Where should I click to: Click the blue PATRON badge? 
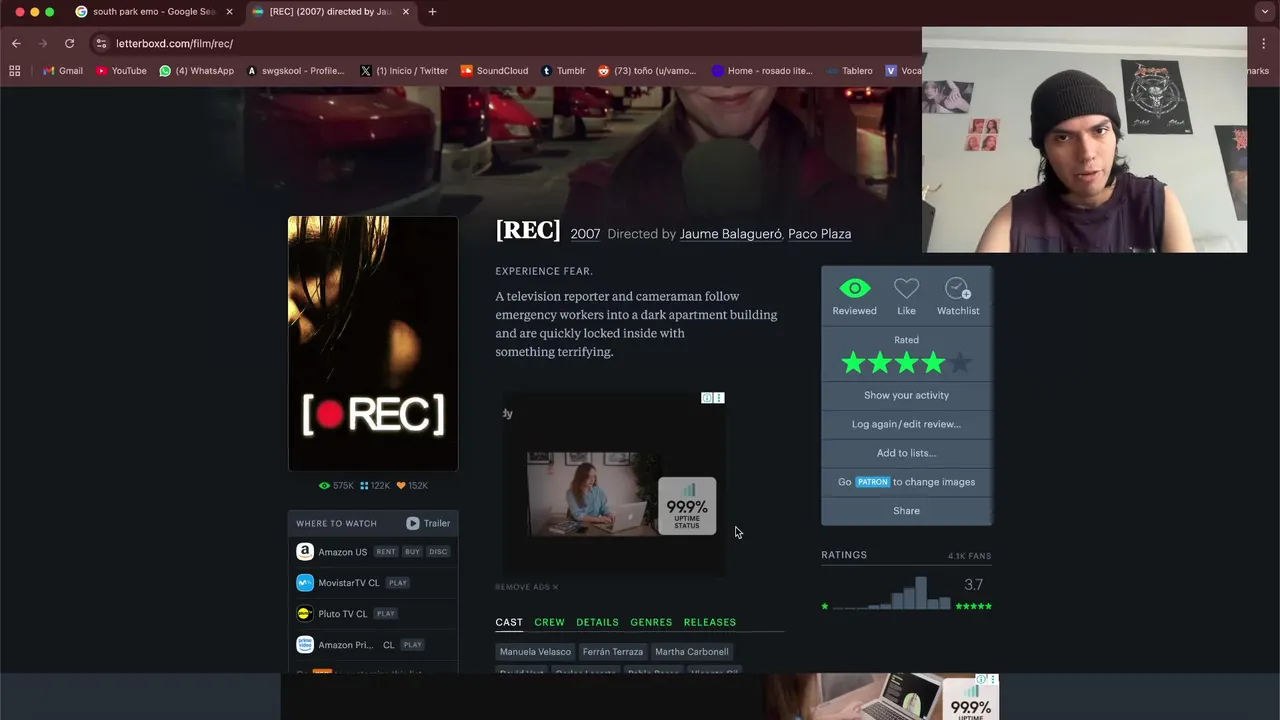pos(872,482)
